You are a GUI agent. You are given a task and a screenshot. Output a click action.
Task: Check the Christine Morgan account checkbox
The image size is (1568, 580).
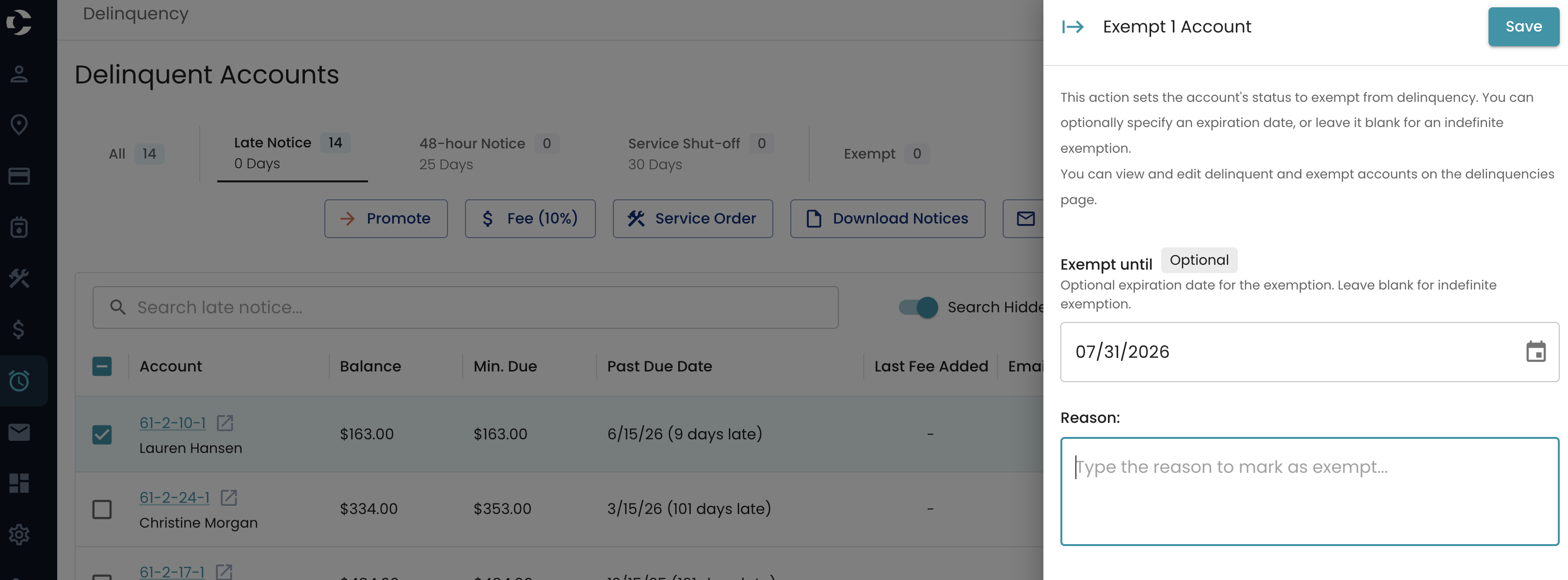click(102, 509)
